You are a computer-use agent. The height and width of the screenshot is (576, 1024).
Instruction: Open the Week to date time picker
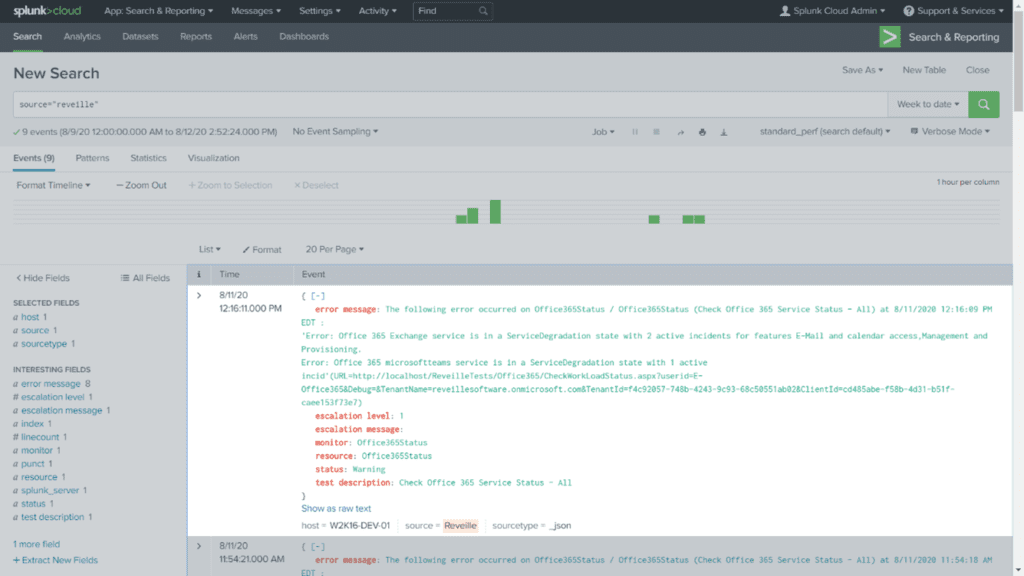point(928,104)
